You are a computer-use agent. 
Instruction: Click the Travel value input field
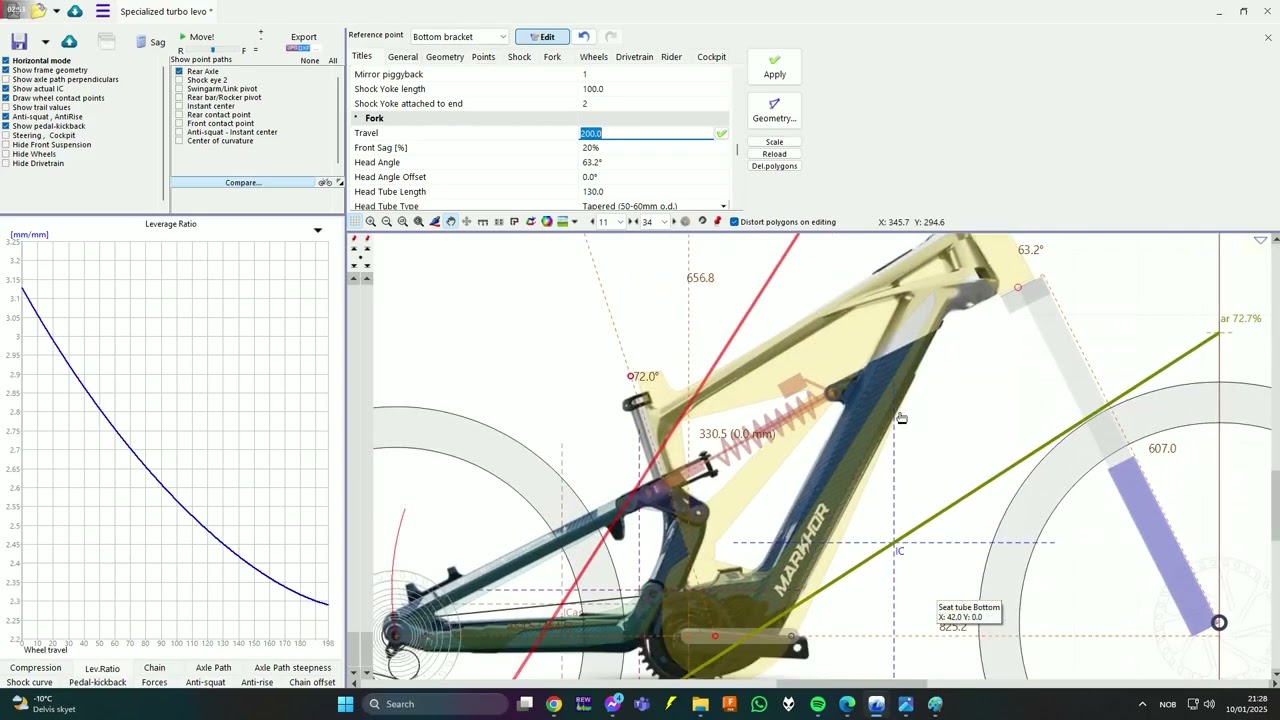pos(646,134)
